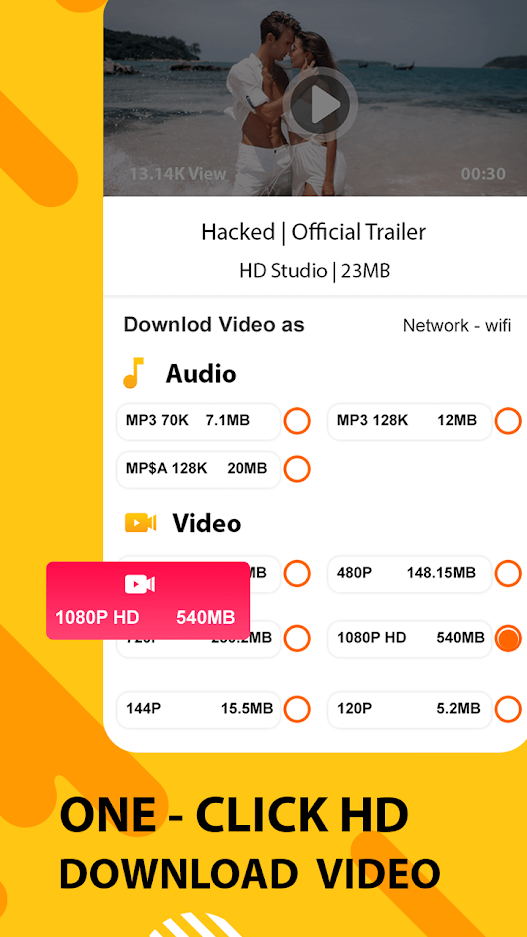Click the Hacked | Official Trailer title
Screen dimensions: 527x937
click(x=314, y=232)
